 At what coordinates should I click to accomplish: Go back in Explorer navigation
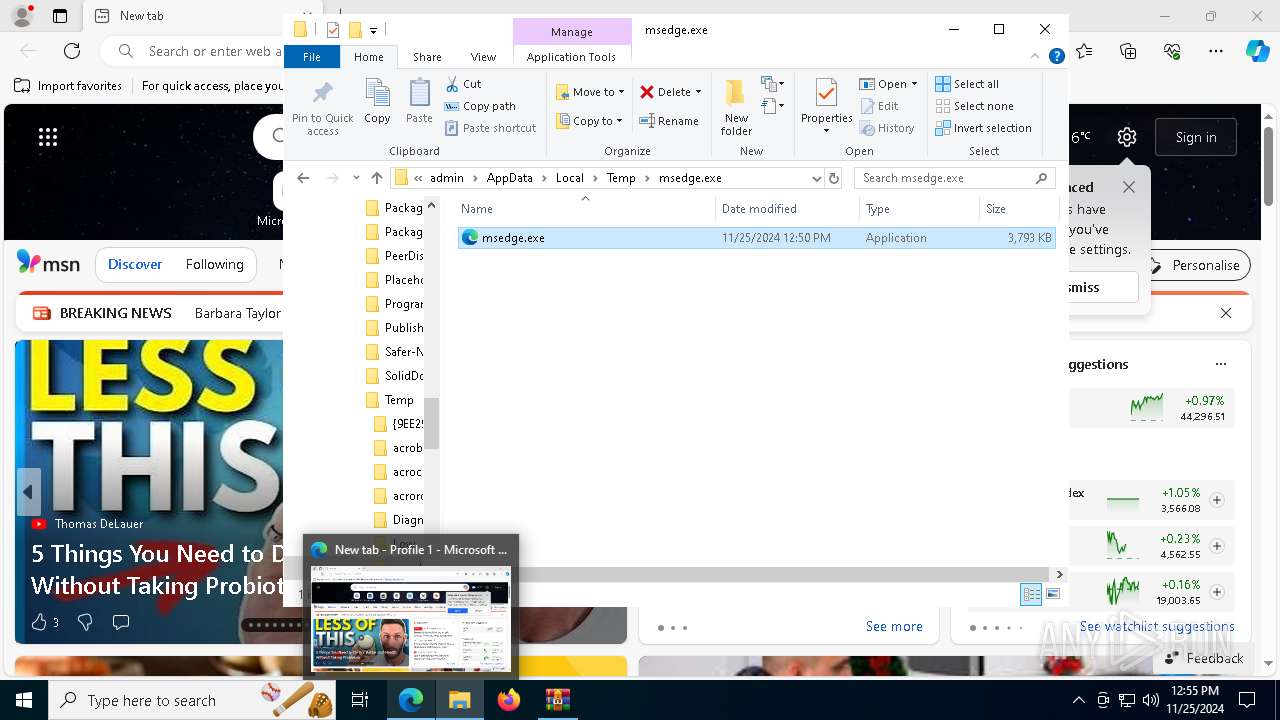(303, 178)
